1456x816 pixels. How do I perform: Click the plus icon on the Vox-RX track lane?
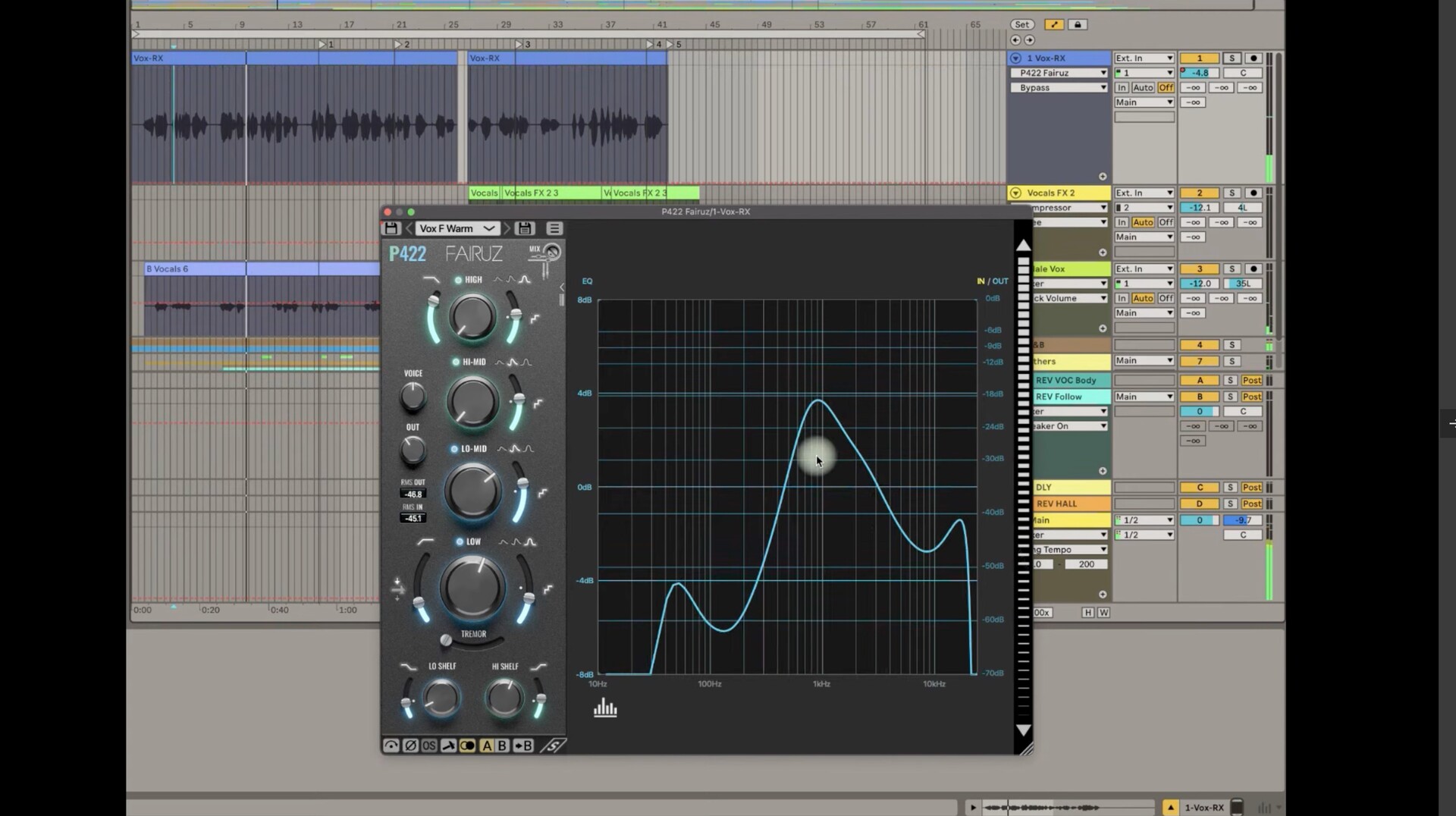1103,177
